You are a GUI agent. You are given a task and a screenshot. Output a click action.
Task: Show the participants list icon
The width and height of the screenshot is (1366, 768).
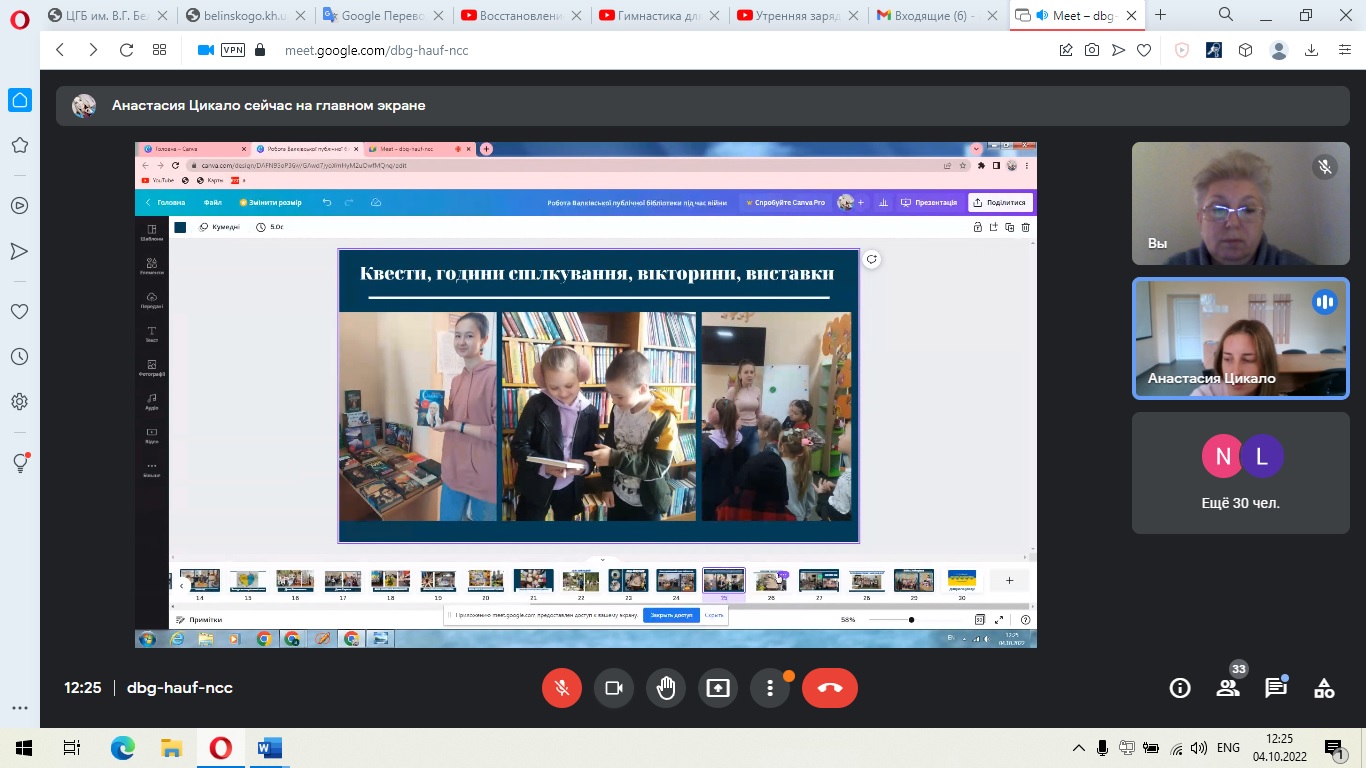(x=1228, y=688)
